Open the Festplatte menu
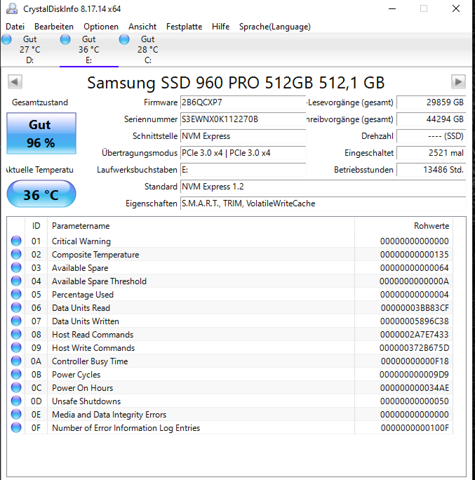This screenshot has height=480, width=475. point(184,27)
